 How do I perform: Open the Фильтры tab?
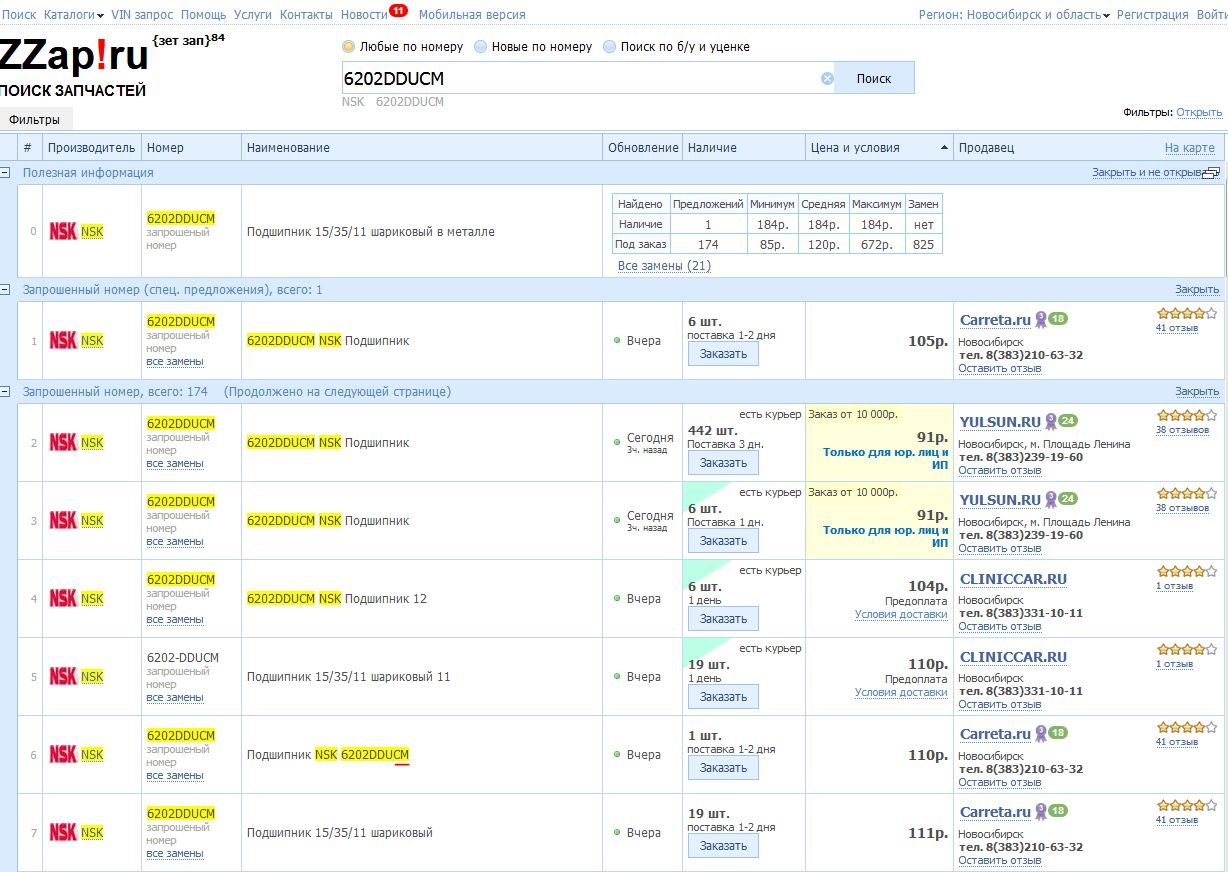[x=34, y=120]
